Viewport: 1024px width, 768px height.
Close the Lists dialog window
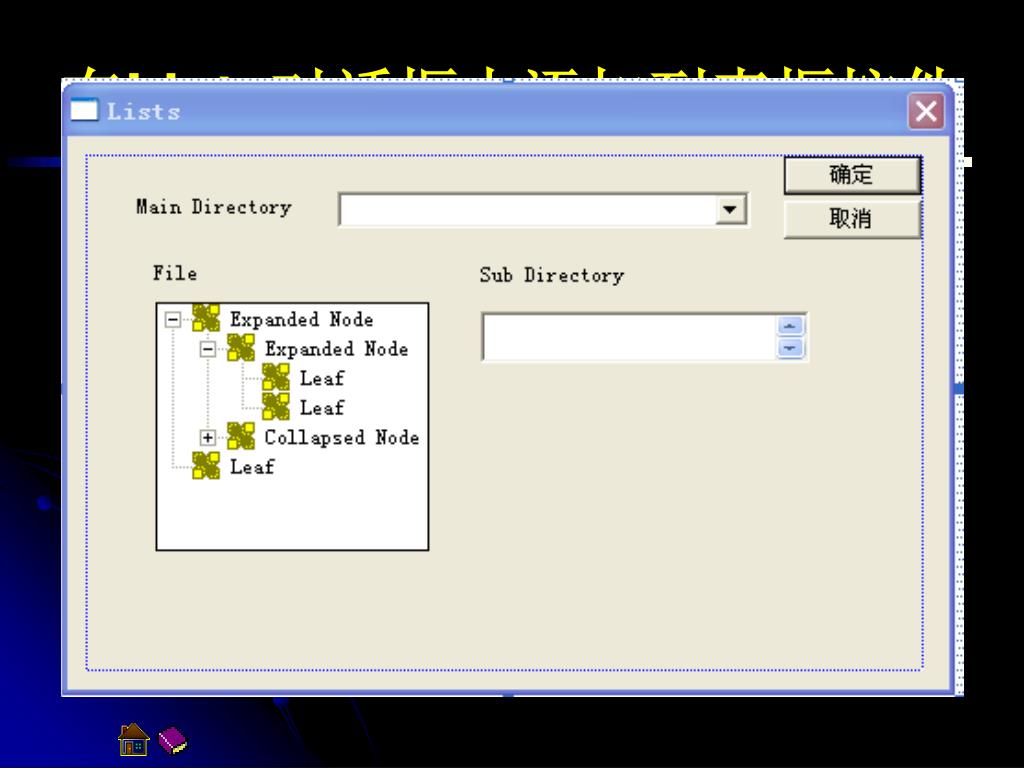point(926,111)
